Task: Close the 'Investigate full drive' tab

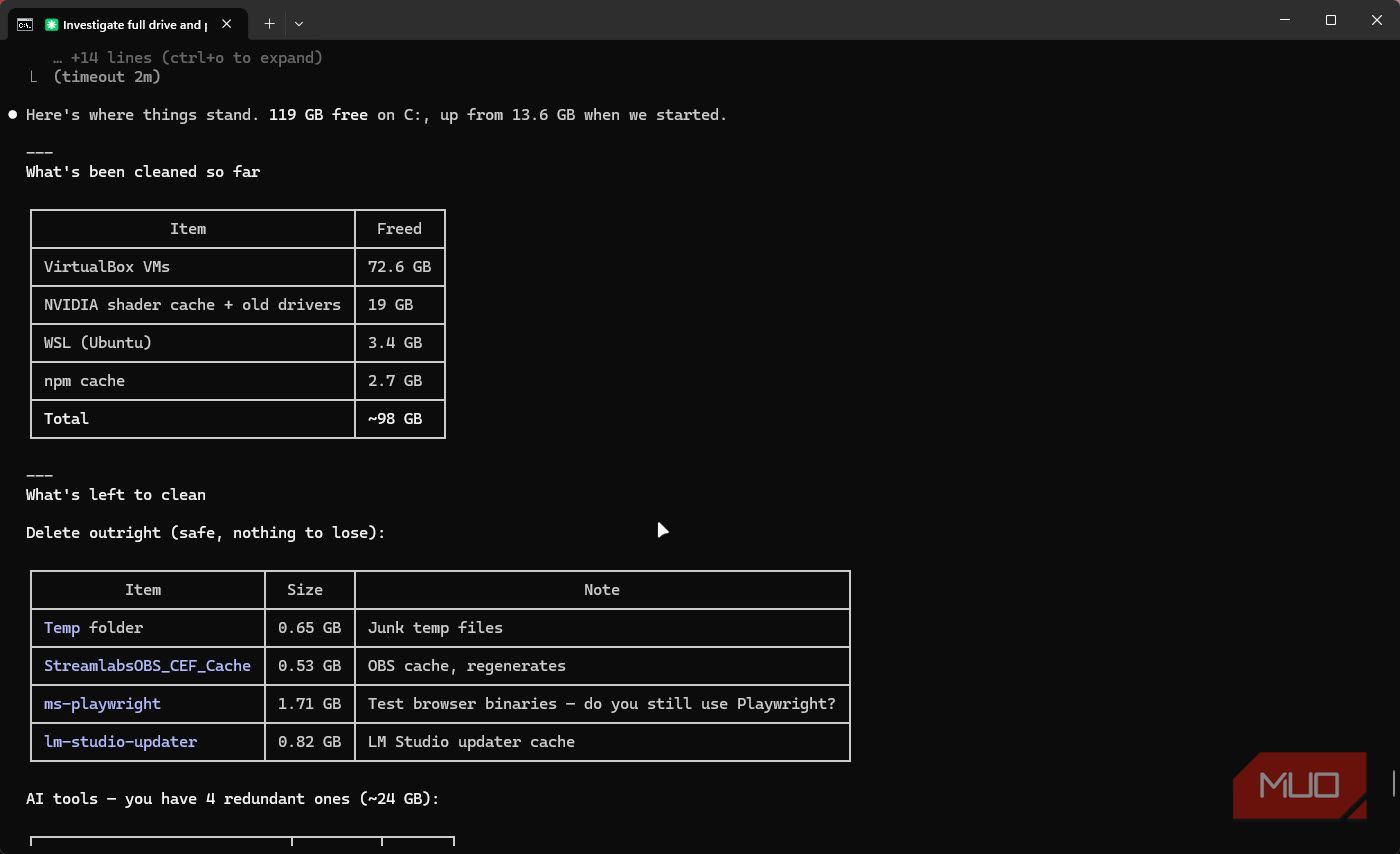Action: [x=228, y=24]
